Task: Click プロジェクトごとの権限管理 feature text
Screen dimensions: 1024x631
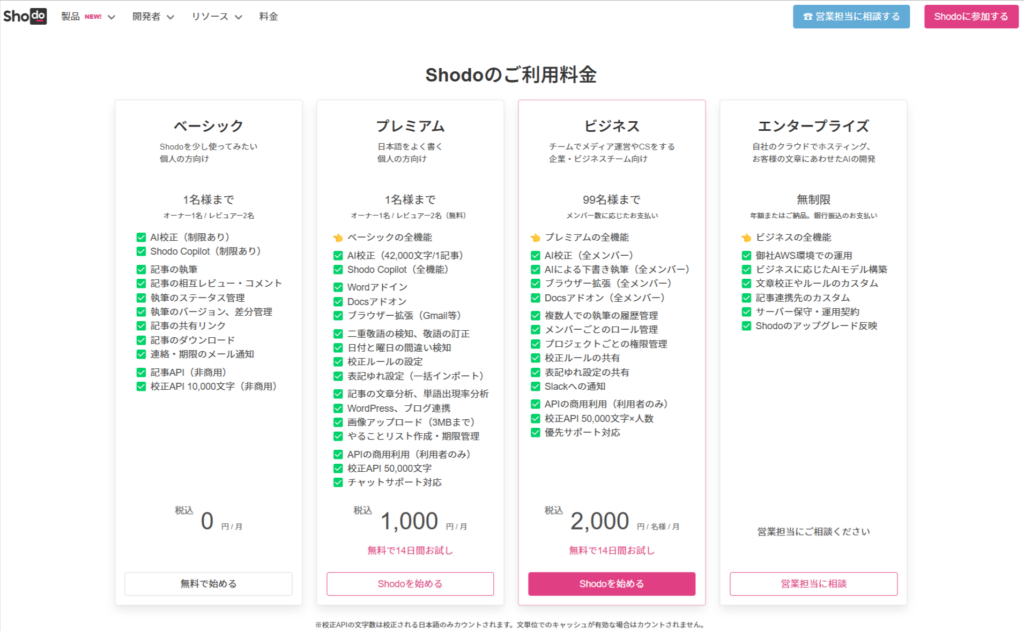Action: coord(606,344)
